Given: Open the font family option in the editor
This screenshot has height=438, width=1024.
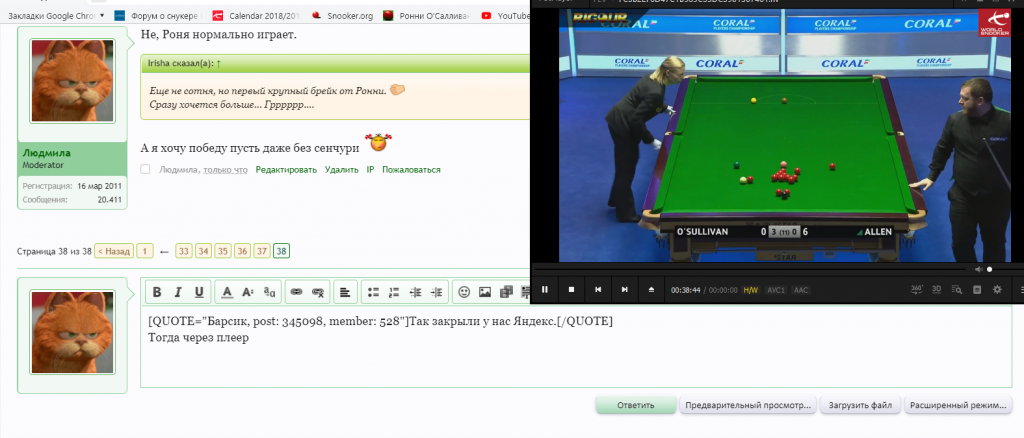Looking at the screenshot, I should tap(269, 292).
